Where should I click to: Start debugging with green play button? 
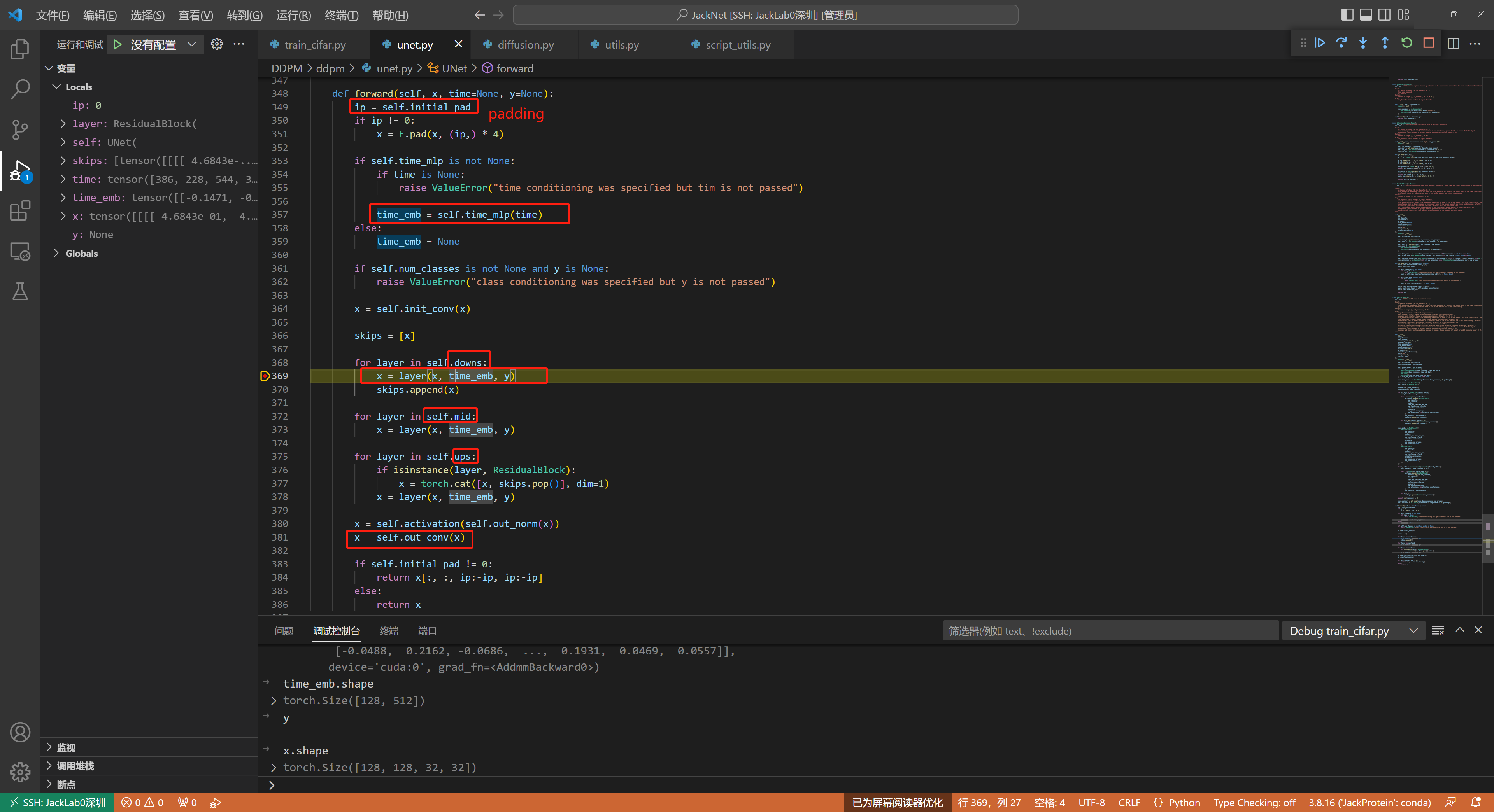pyautogui.click(x=118, y=45)
